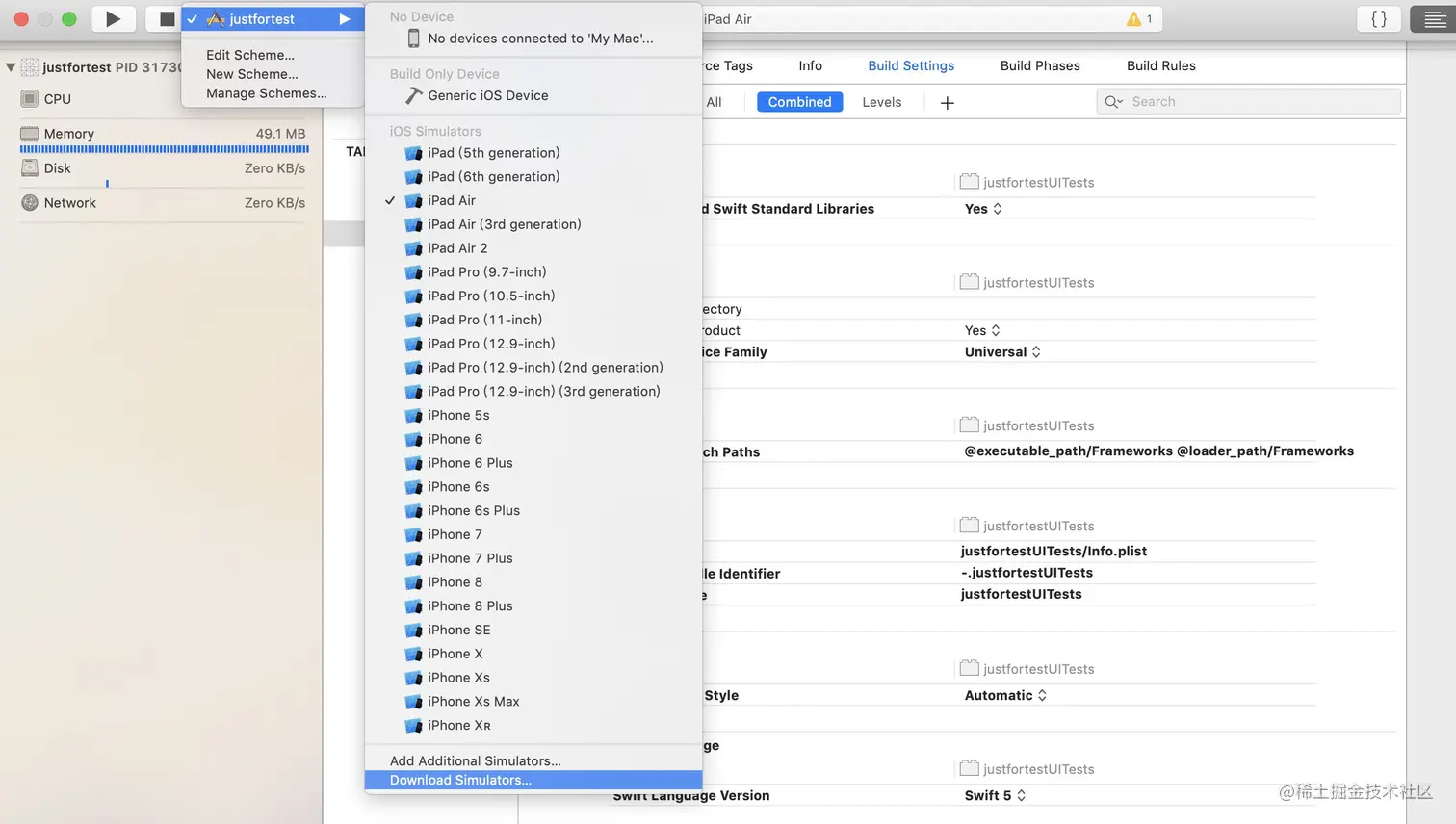Click the Stop button in toolbar

tap(166, 18)
